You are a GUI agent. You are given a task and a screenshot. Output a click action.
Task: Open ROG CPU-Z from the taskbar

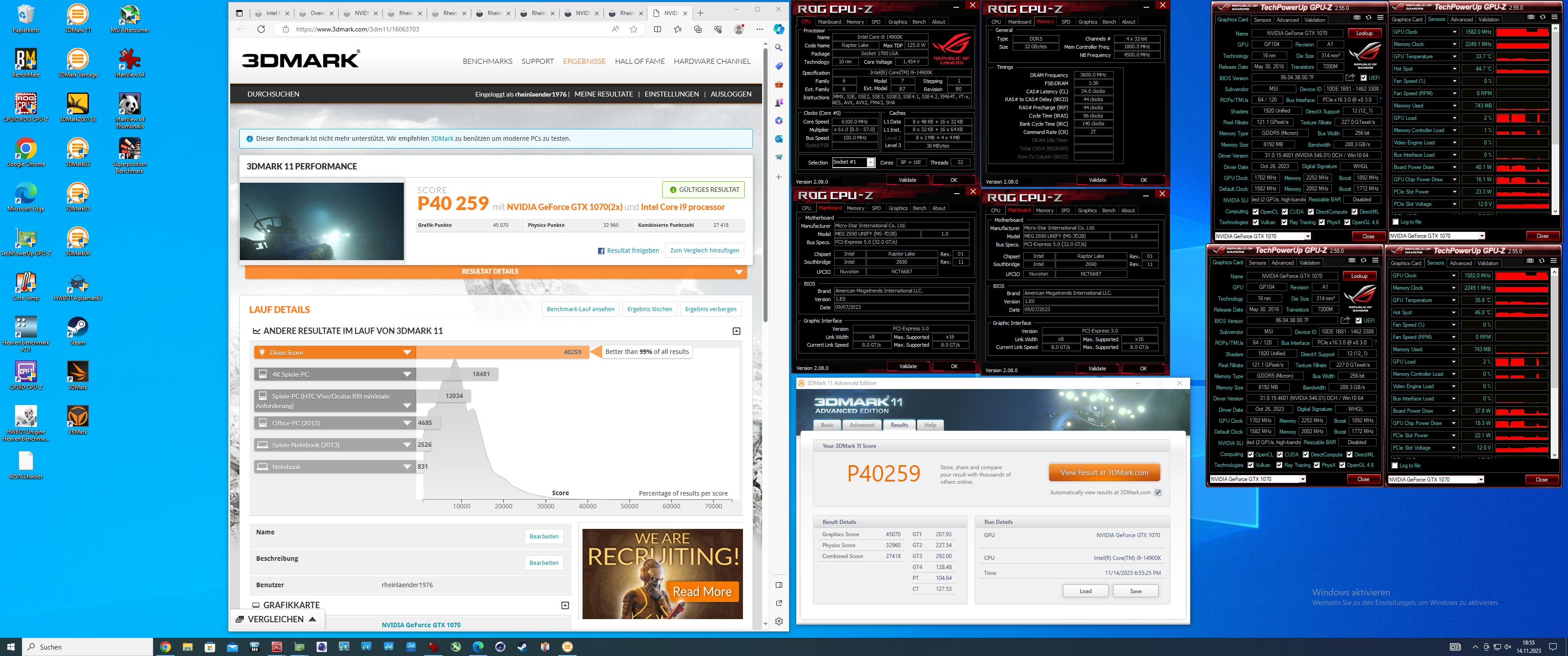(277, 647)
